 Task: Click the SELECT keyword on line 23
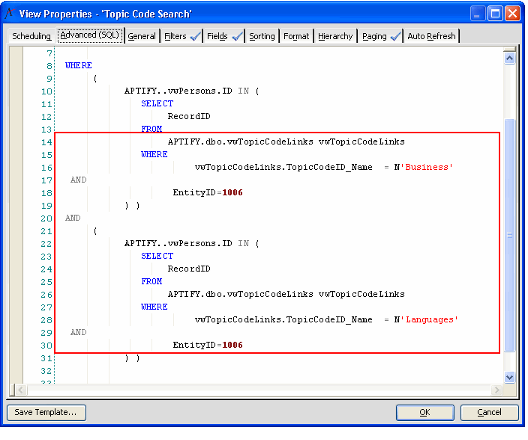coord(157,256)
